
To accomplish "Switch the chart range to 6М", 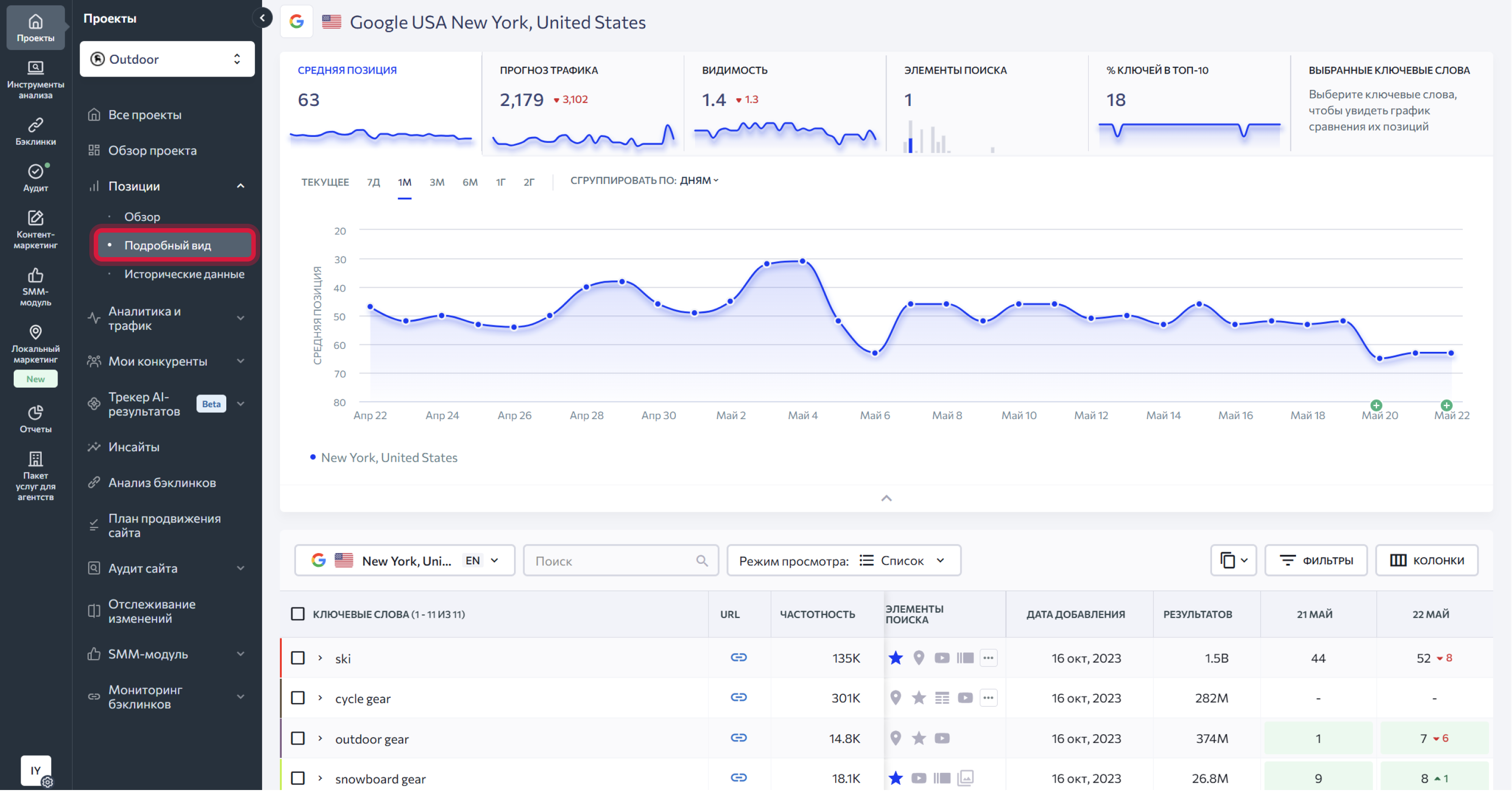I will click(470, 182).
